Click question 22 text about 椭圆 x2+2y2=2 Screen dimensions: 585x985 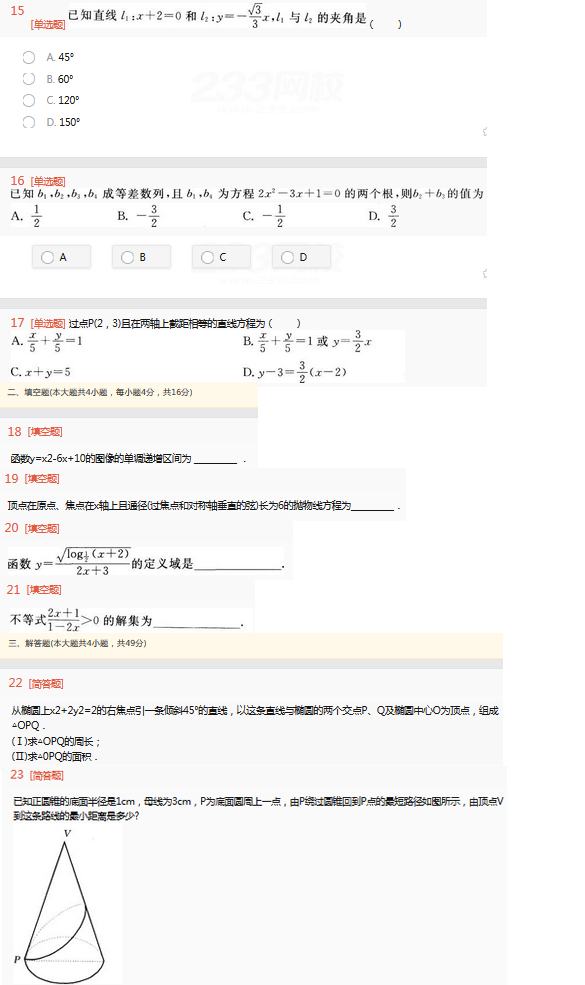(x=254, y=717)
